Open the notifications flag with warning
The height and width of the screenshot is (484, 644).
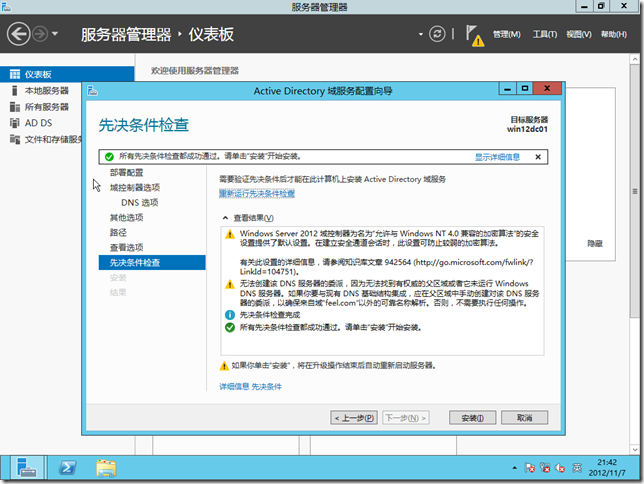coord(474,35)
